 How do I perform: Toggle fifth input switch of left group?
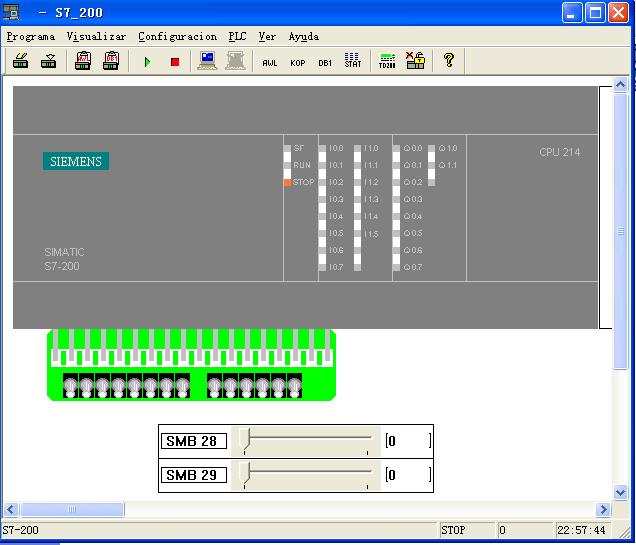[x=134, y=386]
